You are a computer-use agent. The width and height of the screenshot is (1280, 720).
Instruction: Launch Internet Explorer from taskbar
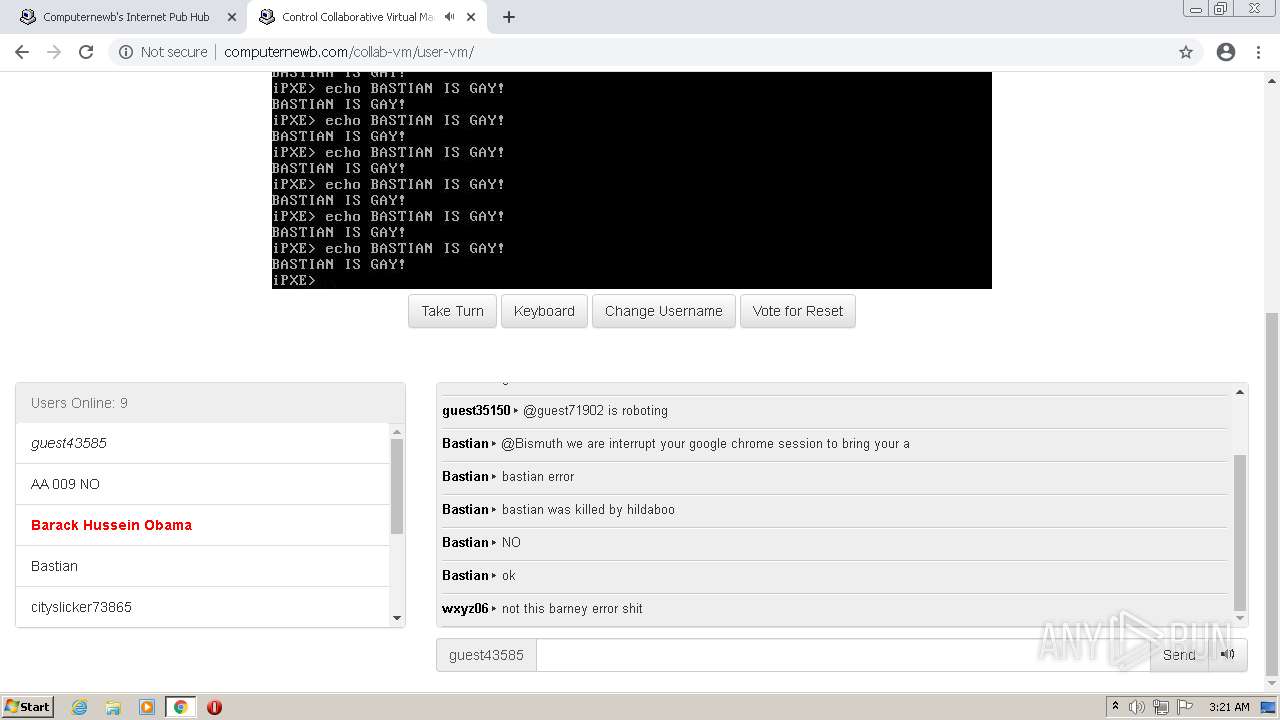80,707
